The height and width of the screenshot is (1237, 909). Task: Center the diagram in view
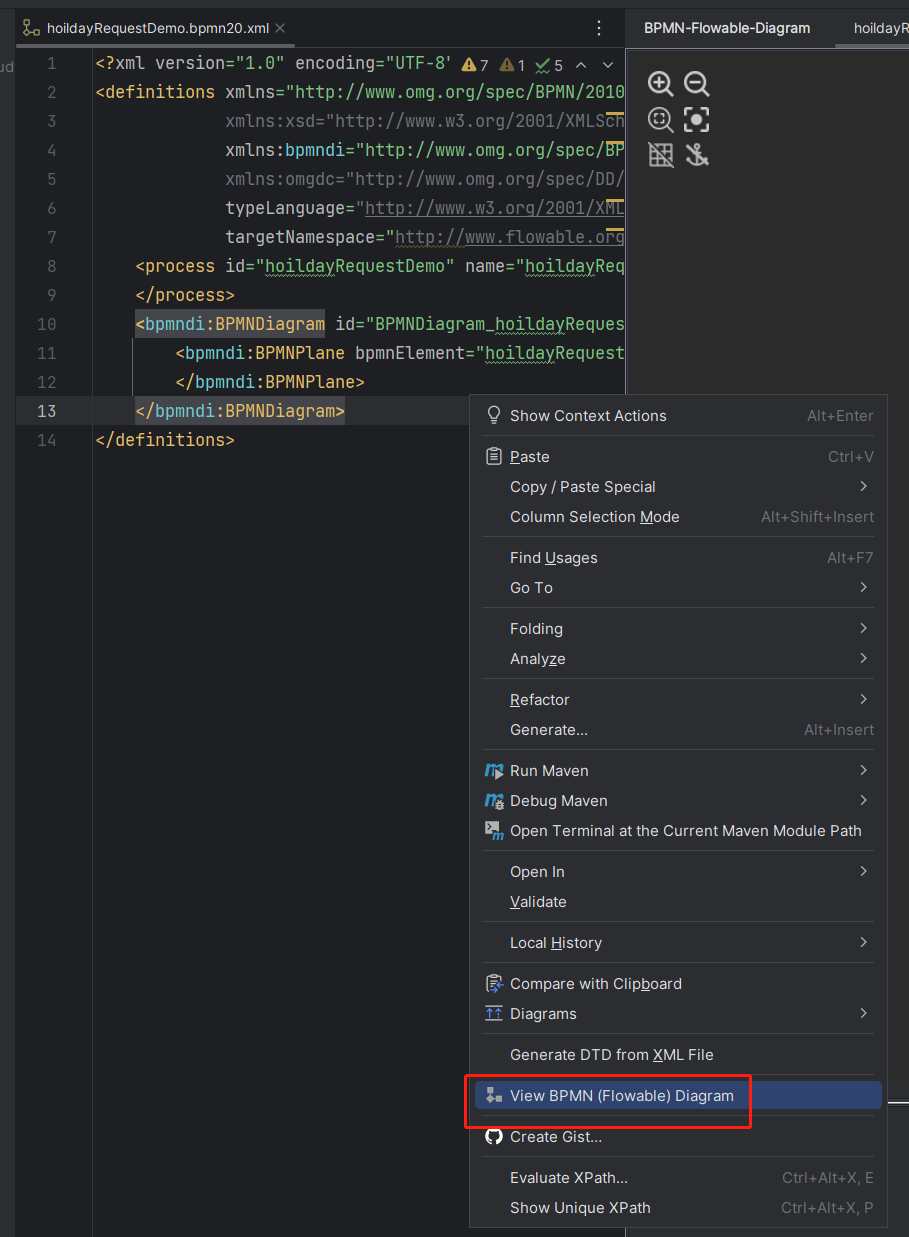696,120
